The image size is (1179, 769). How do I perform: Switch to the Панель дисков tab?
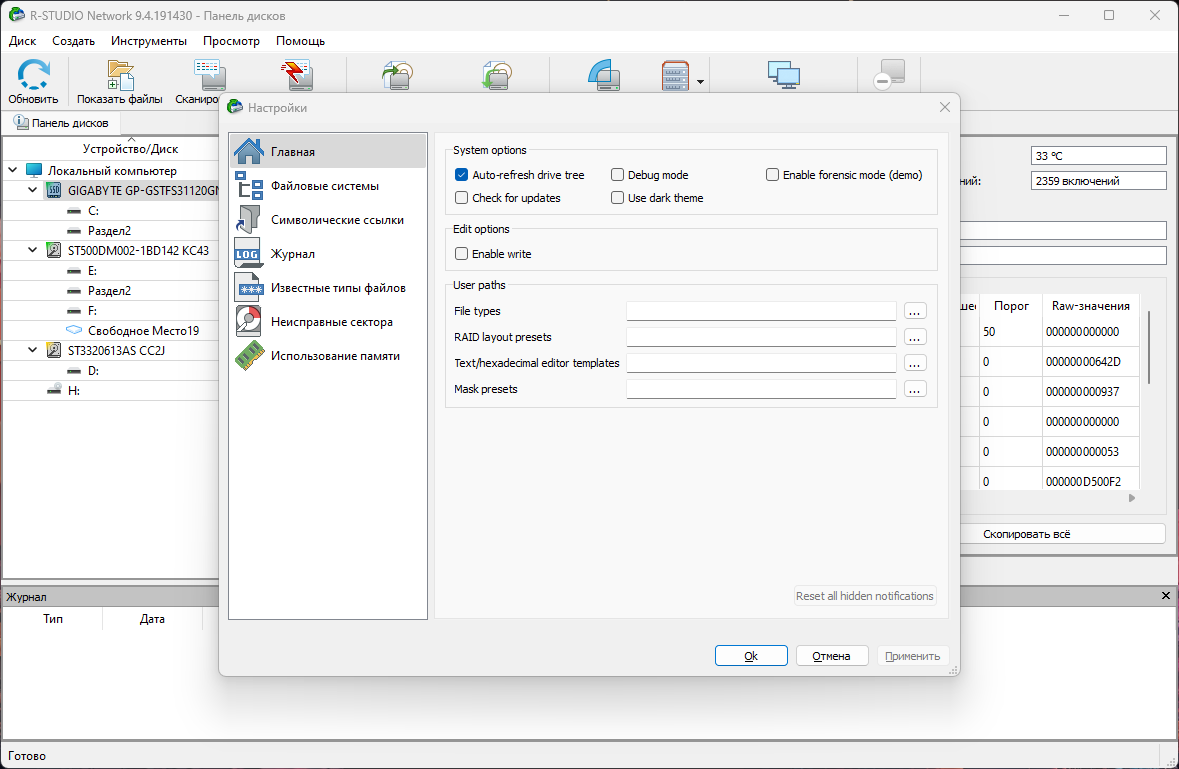(x=62, y=123)
